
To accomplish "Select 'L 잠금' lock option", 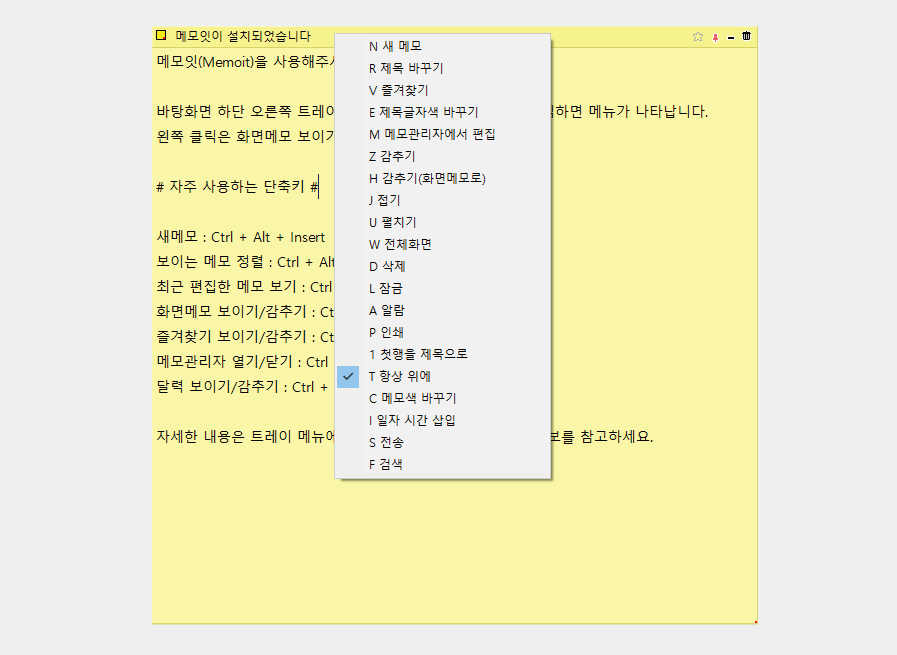I will (443, 288).
